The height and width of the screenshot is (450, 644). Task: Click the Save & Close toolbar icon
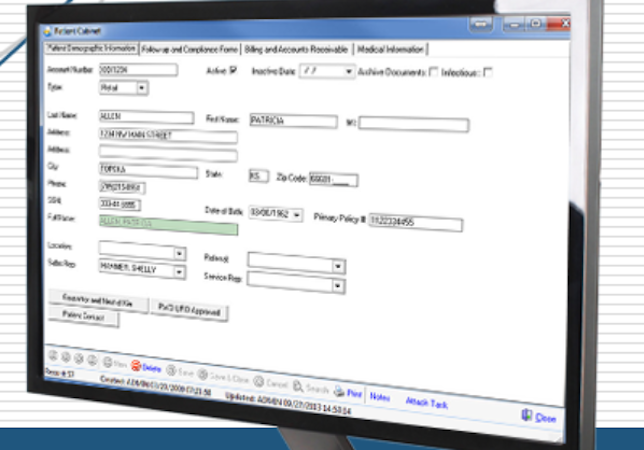[203, 374]
